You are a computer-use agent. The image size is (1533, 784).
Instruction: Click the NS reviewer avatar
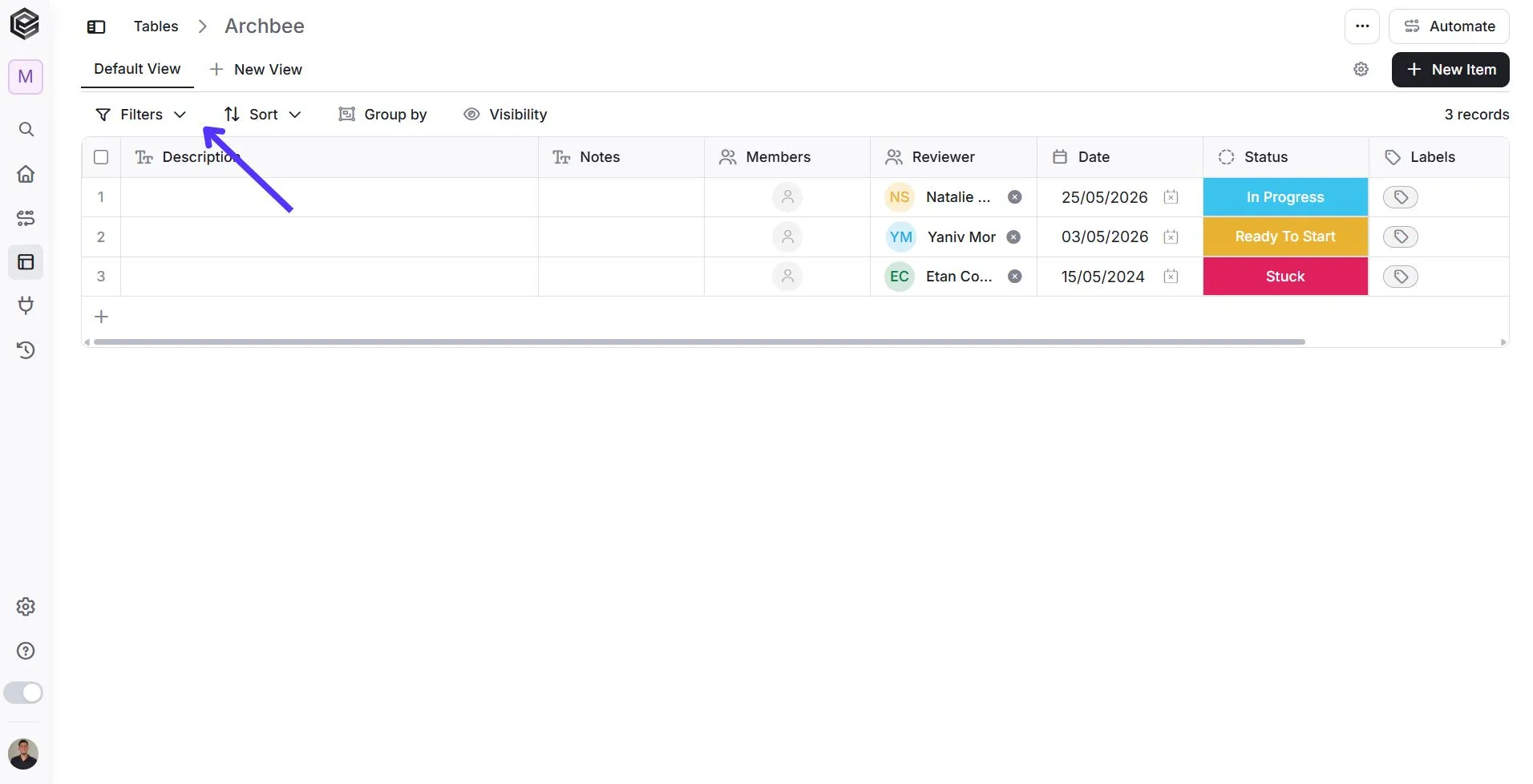pyautogui.click(x=900, y=197)
